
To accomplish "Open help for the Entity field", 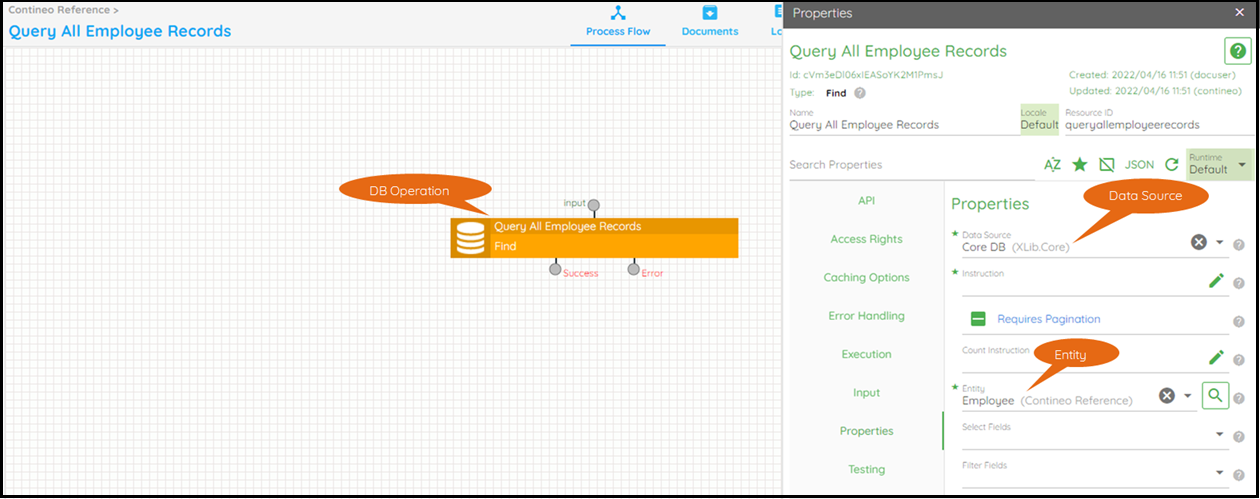I will coord(1239,399).
